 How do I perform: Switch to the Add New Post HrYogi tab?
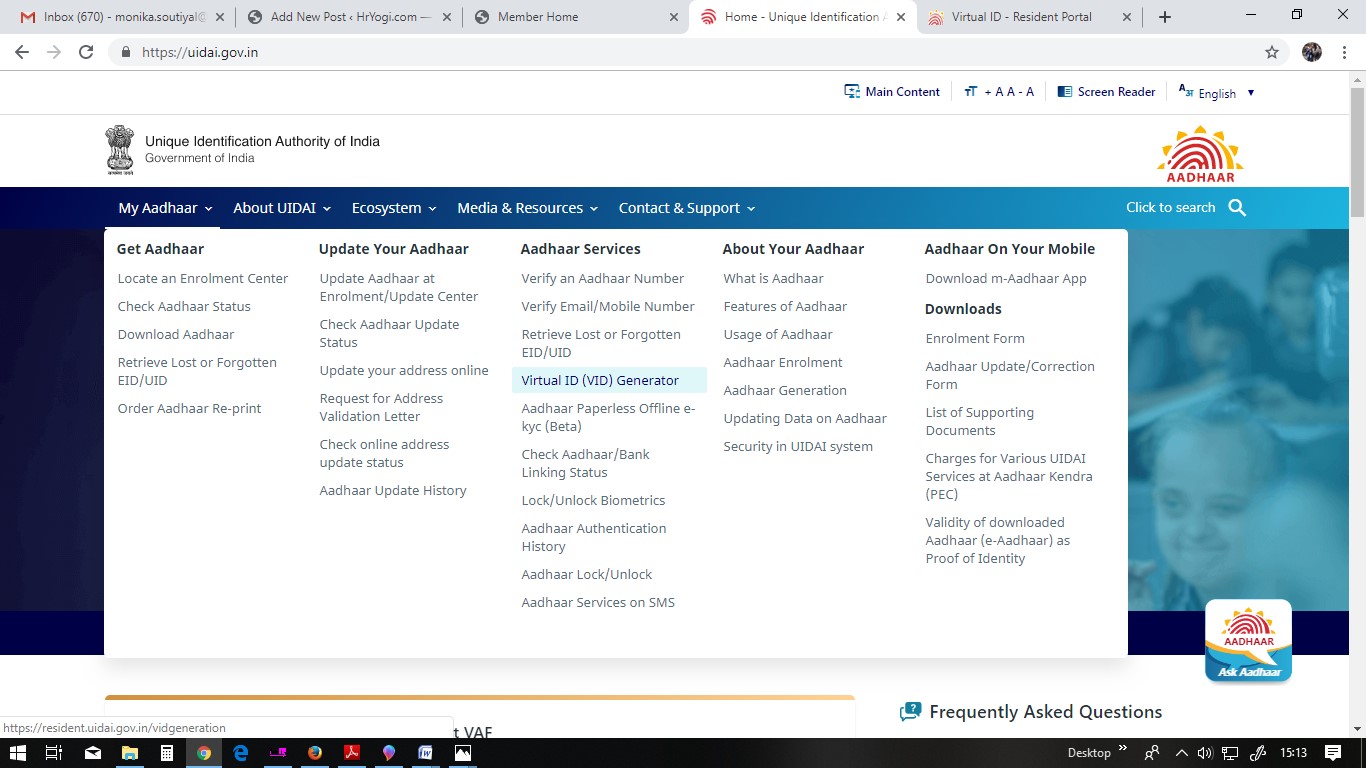[349, 17]
